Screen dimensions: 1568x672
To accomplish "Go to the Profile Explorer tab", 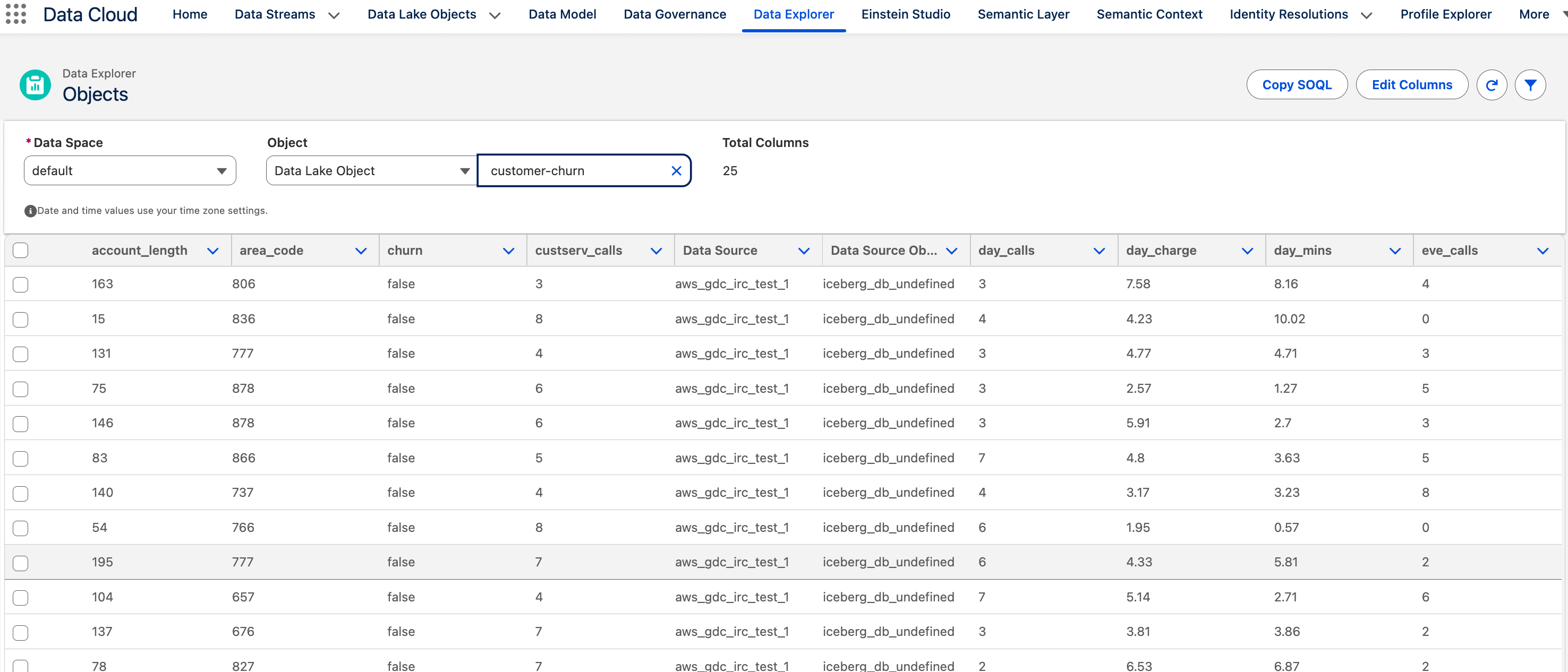I will 1446,14.
